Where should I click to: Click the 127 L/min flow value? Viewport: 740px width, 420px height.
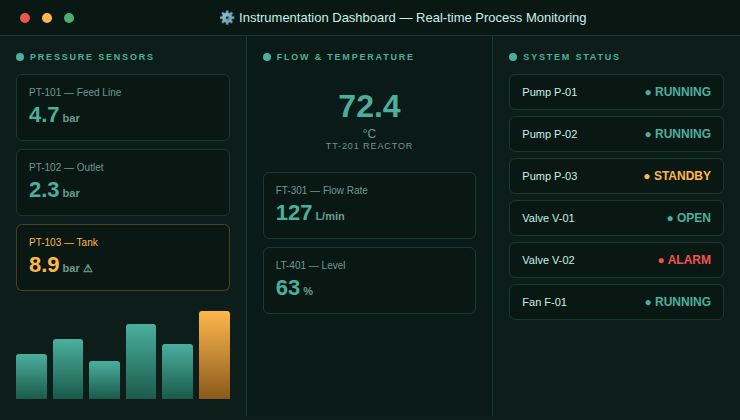[x=310, y=213]
